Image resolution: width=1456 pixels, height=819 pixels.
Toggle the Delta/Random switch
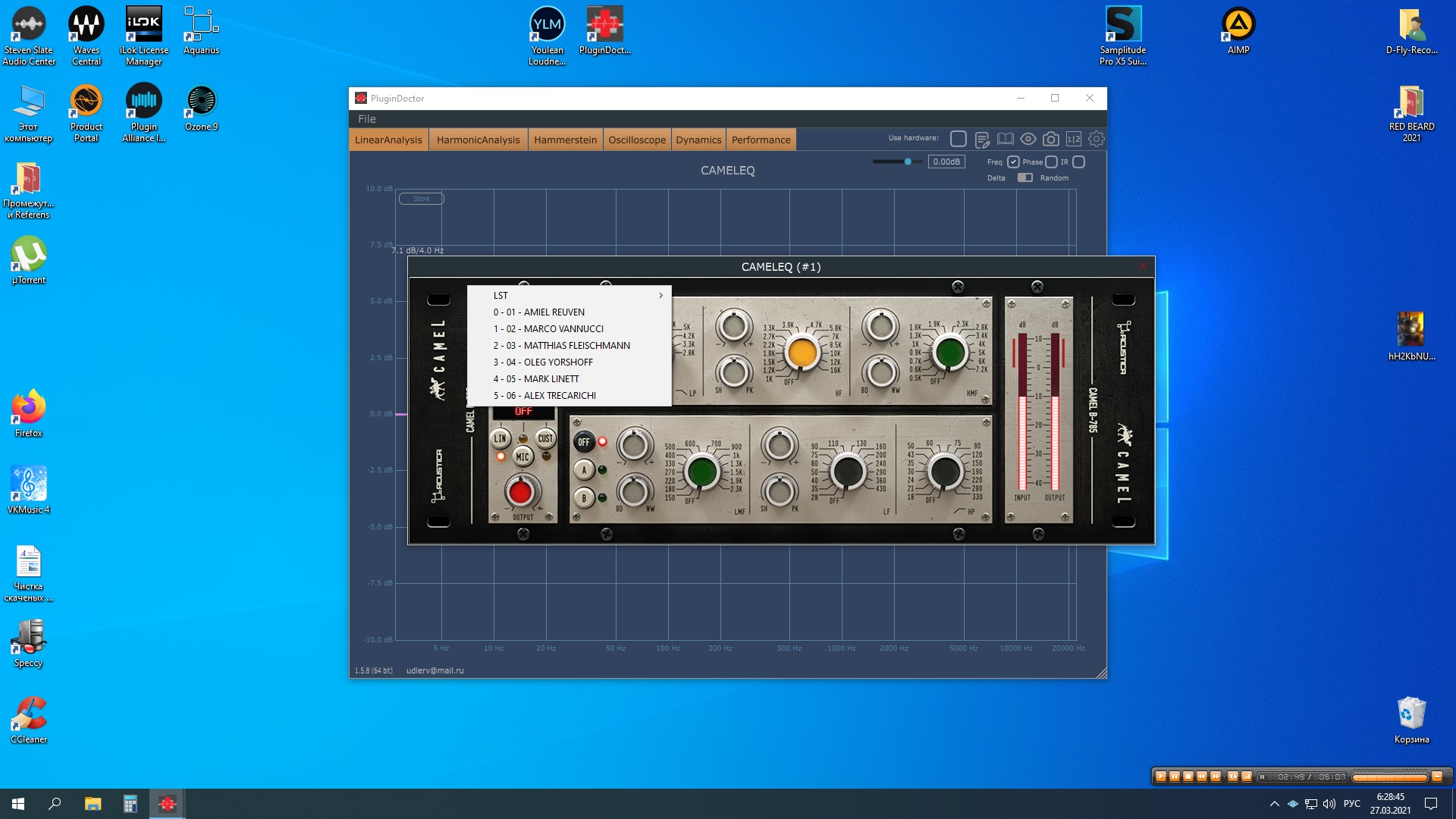[1025, 177]
